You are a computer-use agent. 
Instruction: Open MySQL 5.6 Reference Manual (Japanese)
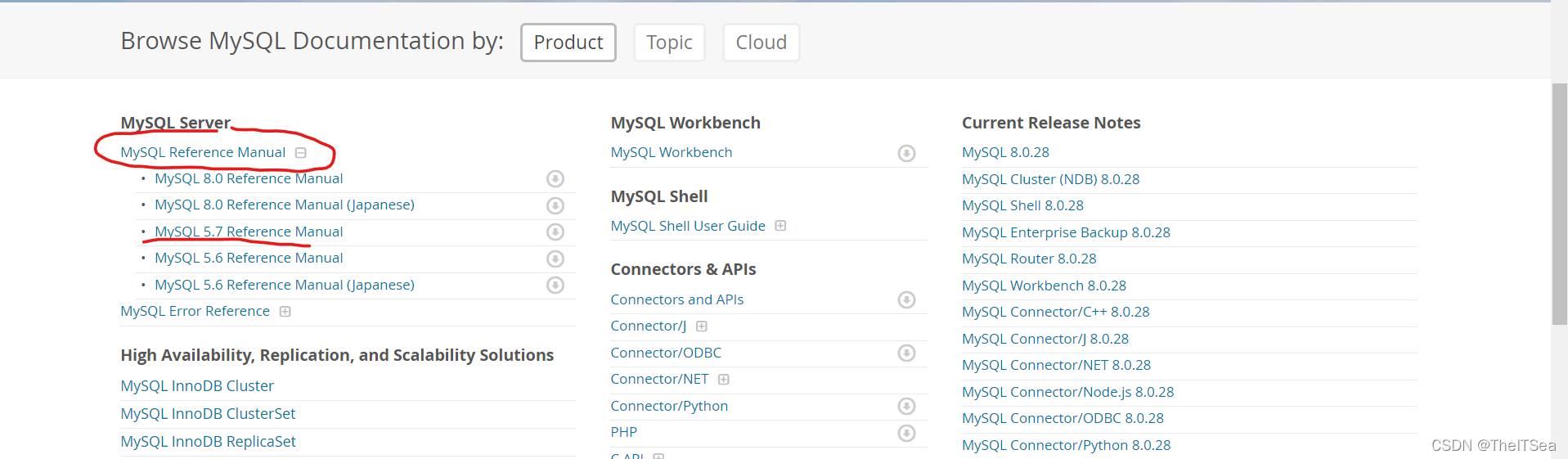[x=285, y=285]
